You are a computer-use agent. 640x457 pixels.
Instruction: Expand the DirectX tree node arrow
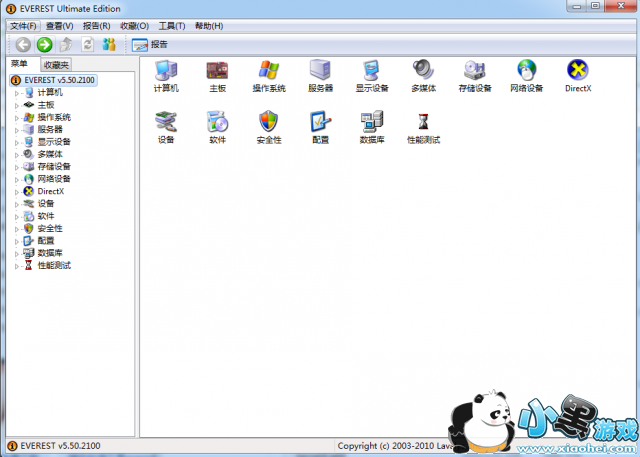coord(17,192)
